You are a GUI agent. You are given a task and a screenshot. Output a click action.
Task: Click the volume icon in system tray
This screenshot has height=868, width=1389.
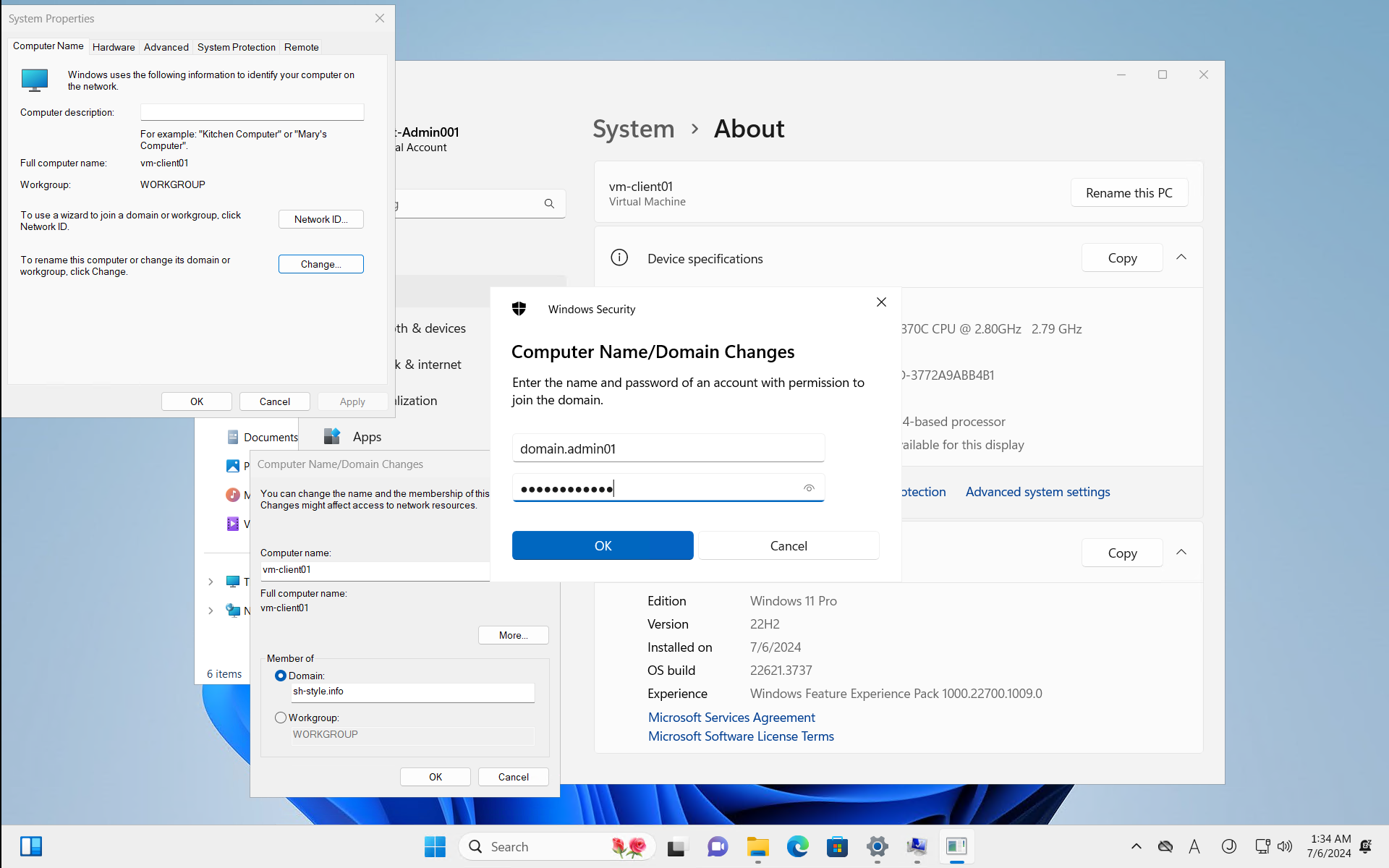[1285, 846]
